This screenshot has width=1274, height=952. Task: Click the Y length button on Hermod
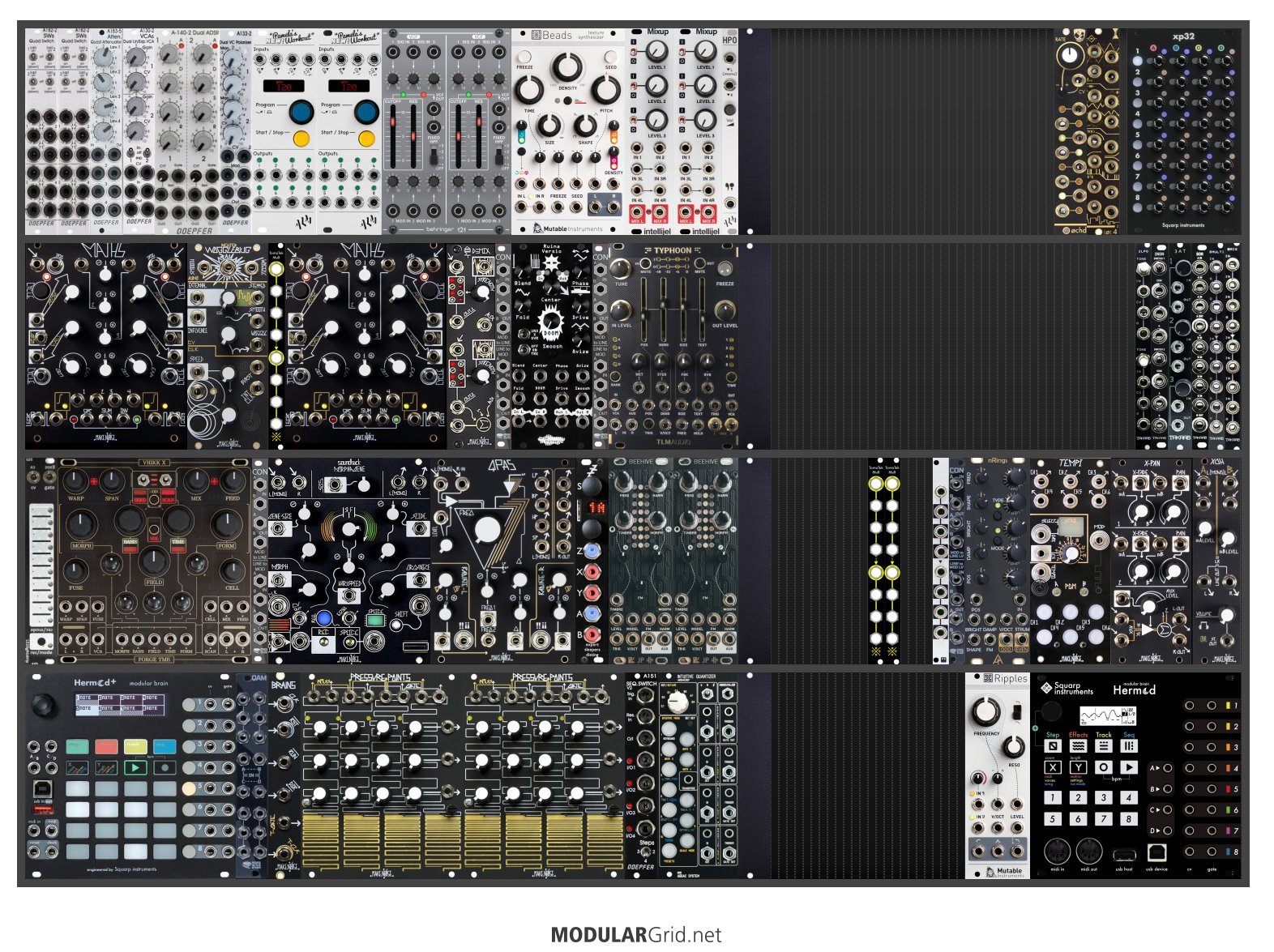(1078, 767)
